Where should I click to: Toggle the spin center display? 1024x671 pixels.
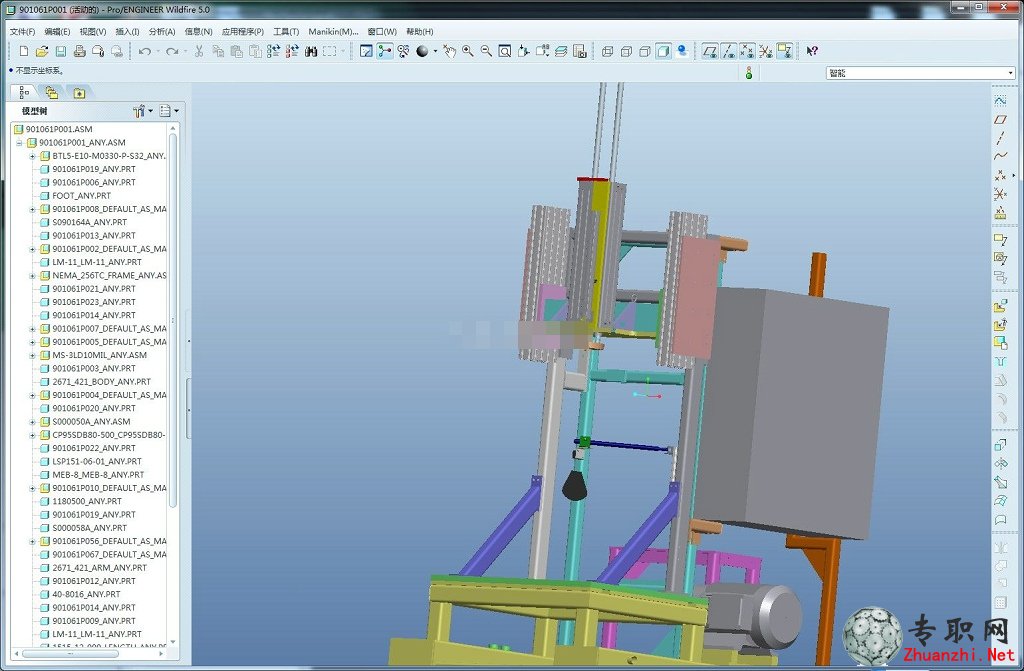coord(385,51)
